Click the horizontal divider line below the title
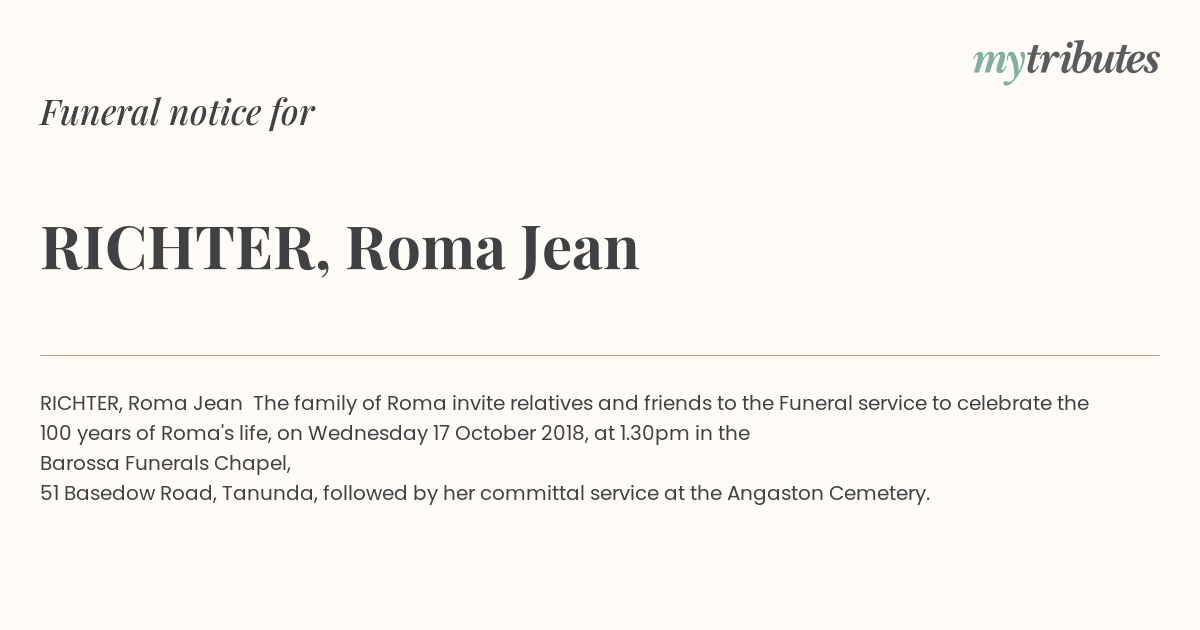Viewport: 1200px width, 630px height. (600, 355)
